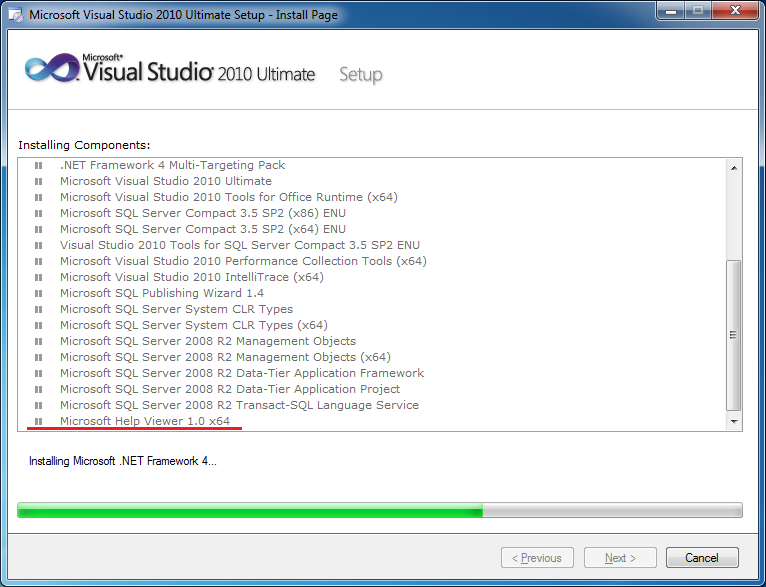Viewport: 766px width, 587px height.
Task: Select 'SQL Server 2008 R2 Management Objects' text without x64
Action: pos(208,341)
